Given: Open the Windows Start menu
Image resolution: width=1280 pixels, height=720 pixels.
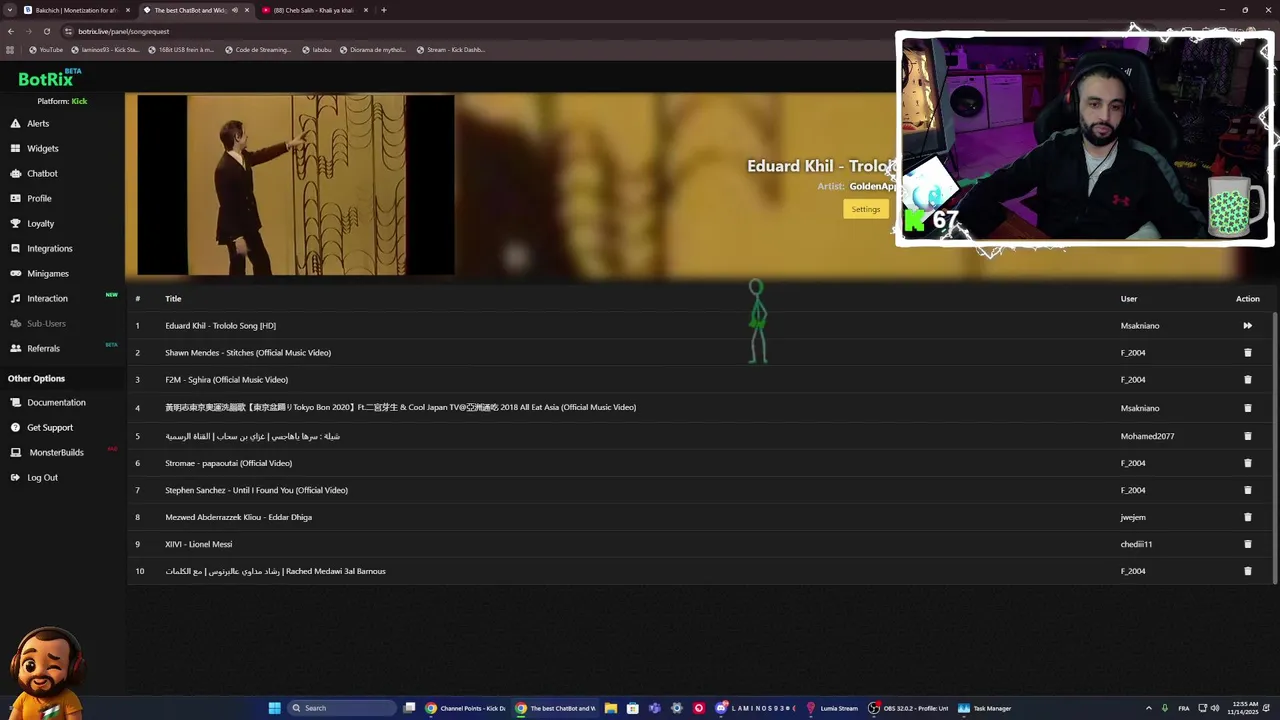Looking at the screenshot, I should click(274, 708).
